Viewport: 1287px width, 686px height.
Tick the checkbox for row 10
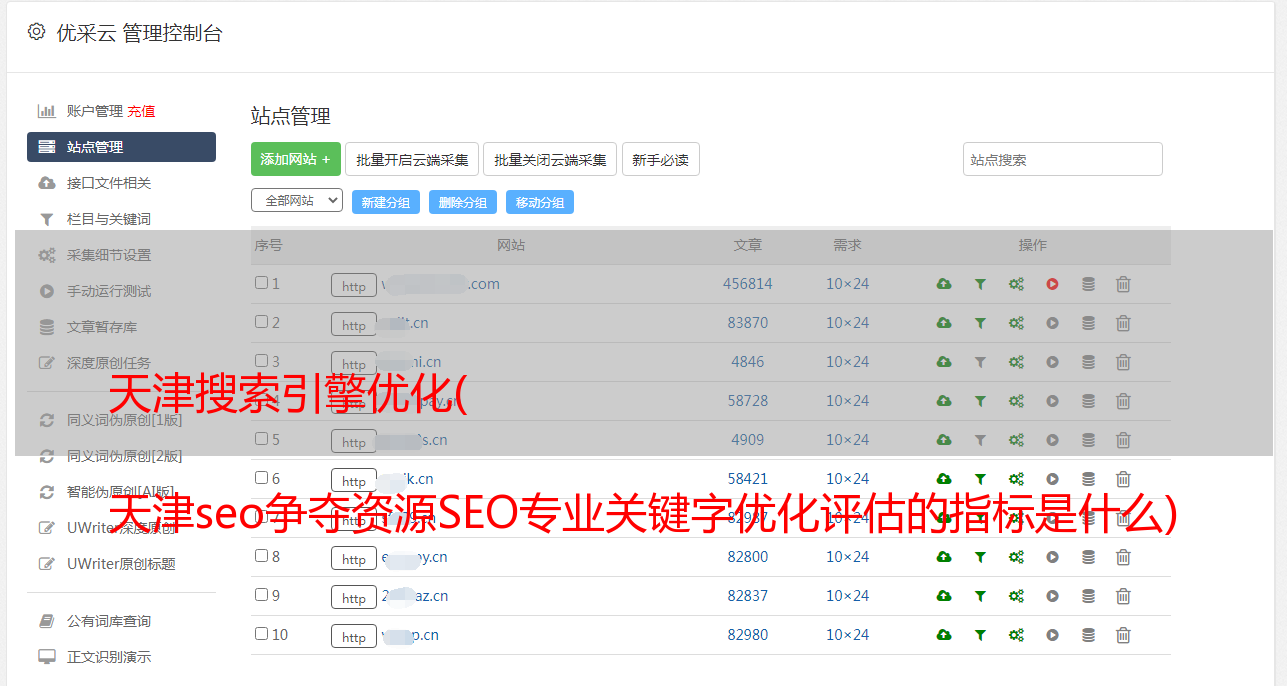click(x=261, y=634)
